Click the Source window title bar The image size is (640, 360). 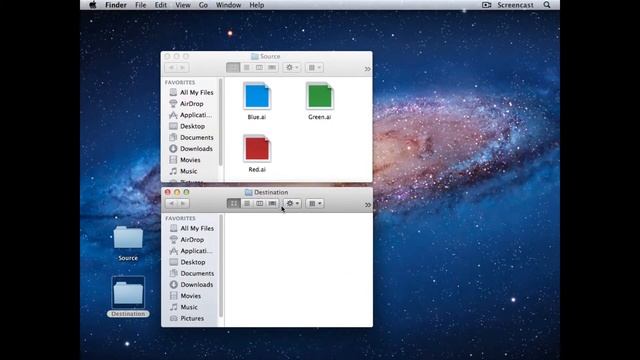[266, 56]
